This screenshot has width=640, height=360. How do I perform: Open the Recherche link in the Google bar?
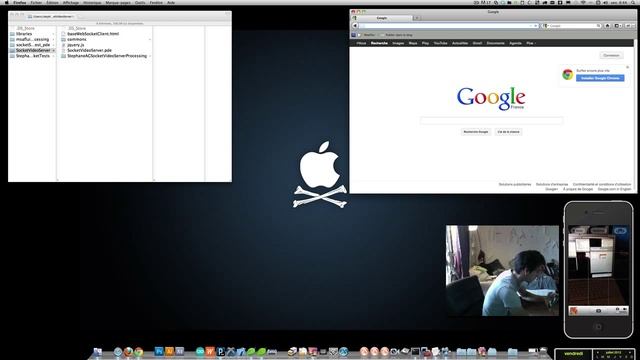(379, 43)
